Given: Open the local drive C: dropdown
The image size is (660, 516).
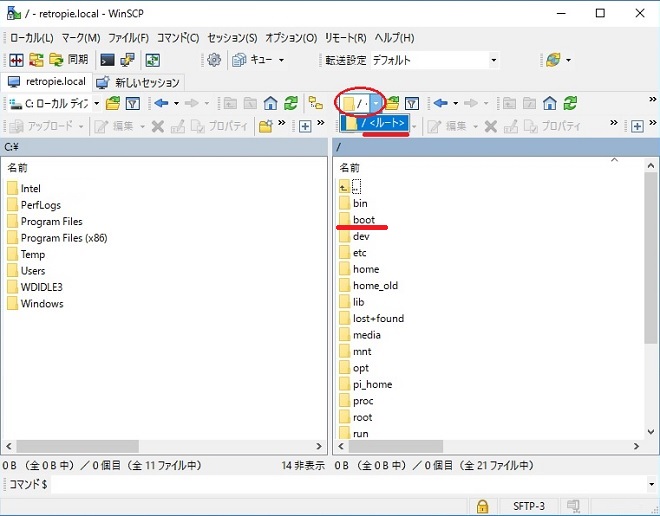Looking at the screenshot, I should 96,103.
